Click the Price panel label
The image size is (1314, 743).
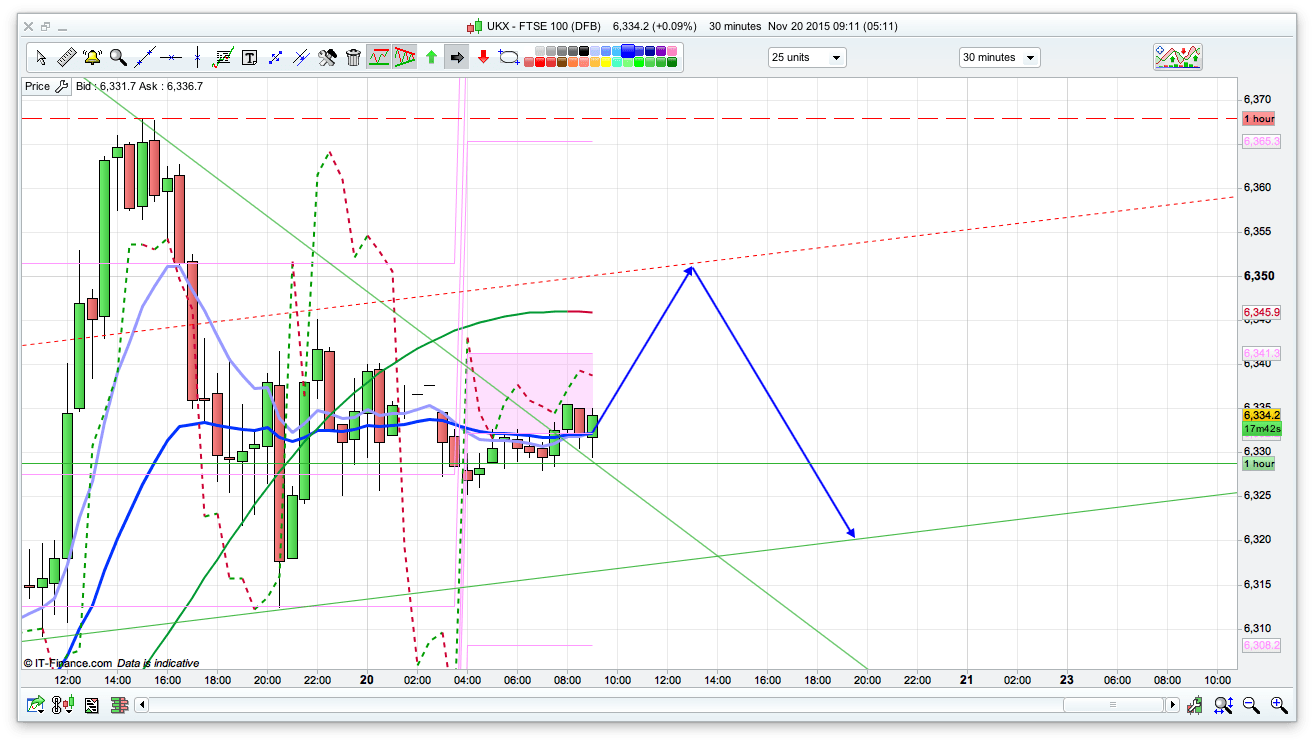click(x=37, y=86)
